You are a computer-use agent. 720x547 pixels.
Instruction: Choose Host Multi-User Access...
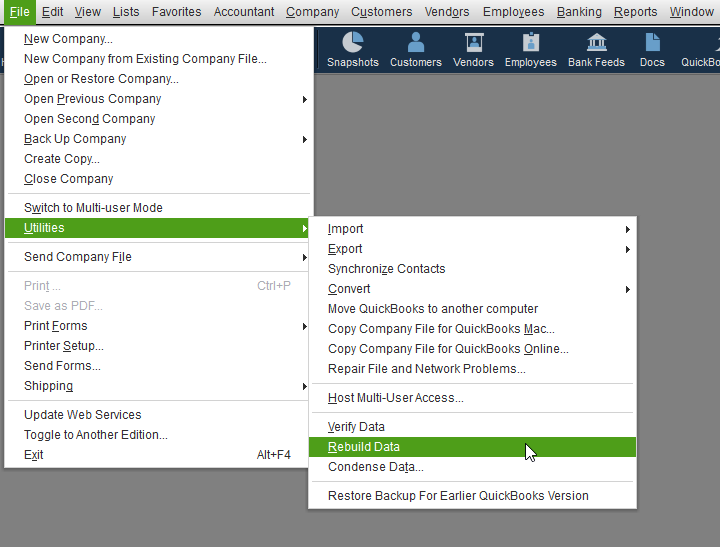click(x=472, y=398)
